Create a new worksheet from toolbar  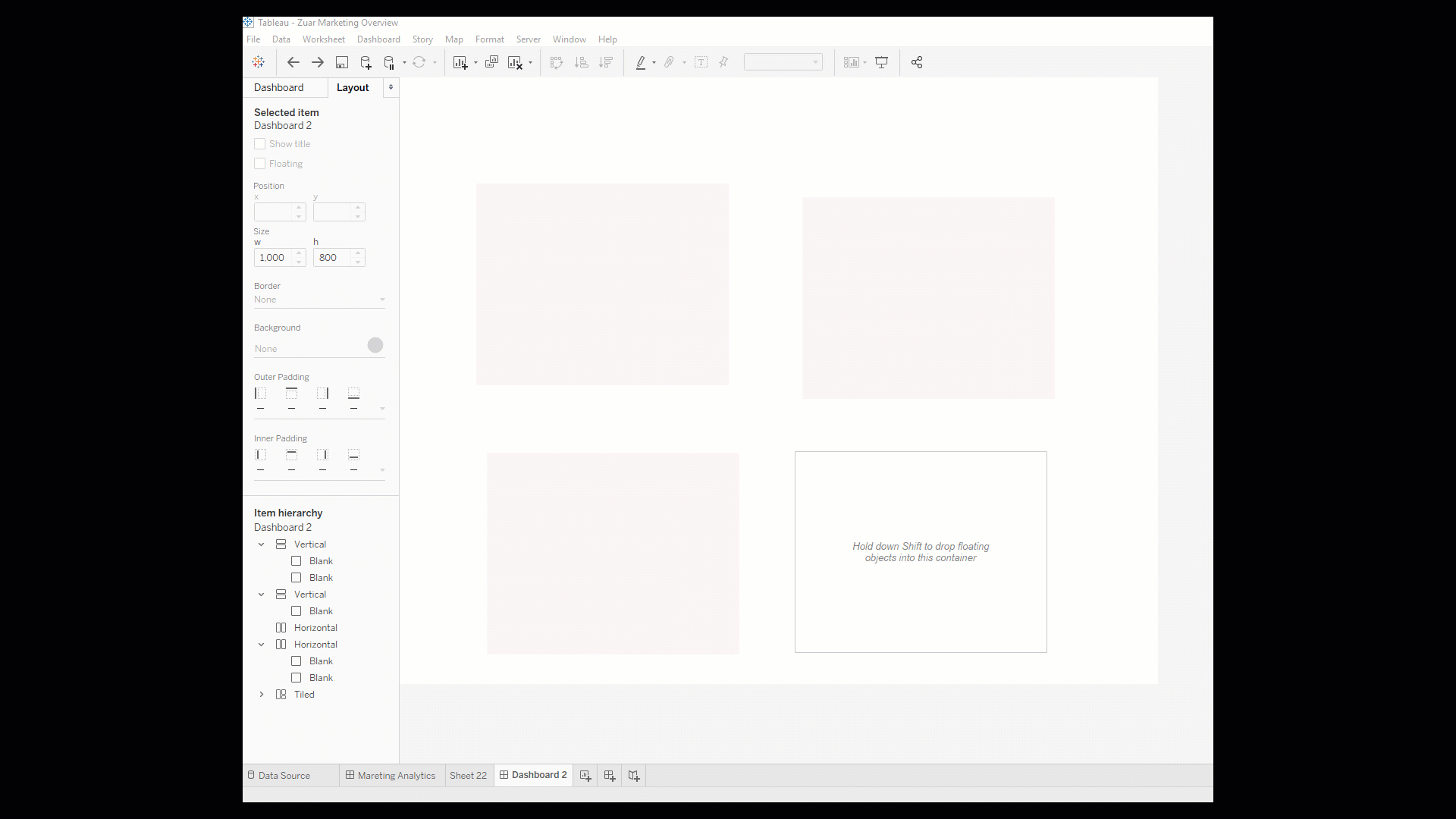coord(460,62)
